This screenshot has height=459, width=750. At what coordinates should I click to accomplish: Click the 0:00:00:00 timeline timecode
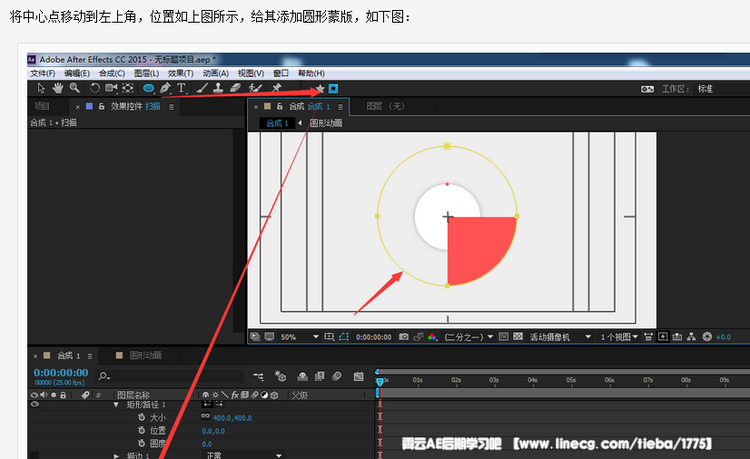click(62, 372)
